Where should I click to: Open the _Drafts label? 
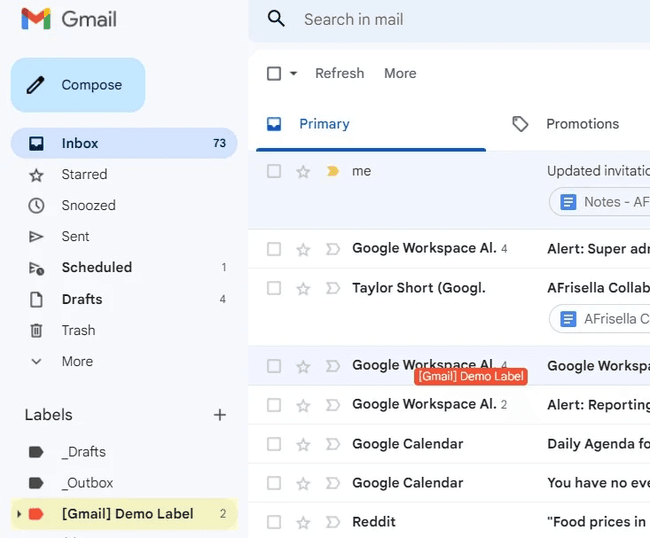[124, 452]
